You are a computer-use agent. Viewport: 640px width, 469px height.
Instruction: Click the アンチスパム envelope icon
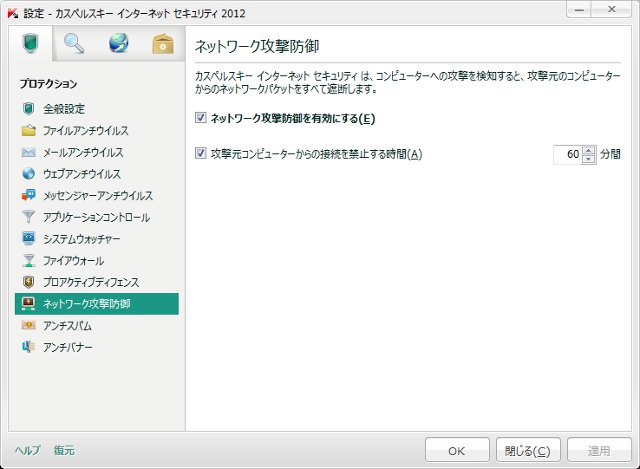pos(28,325)
